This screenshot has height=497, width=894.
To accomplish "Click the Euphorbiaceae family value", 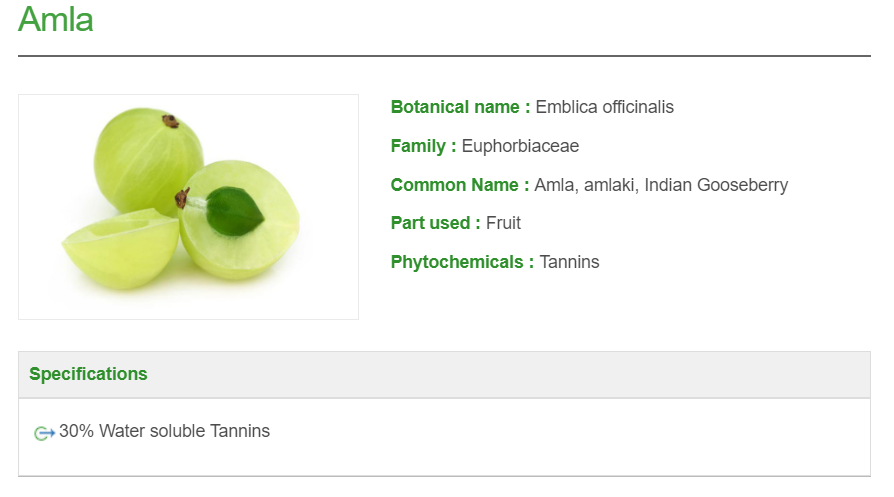I will (x=520, y=146).
